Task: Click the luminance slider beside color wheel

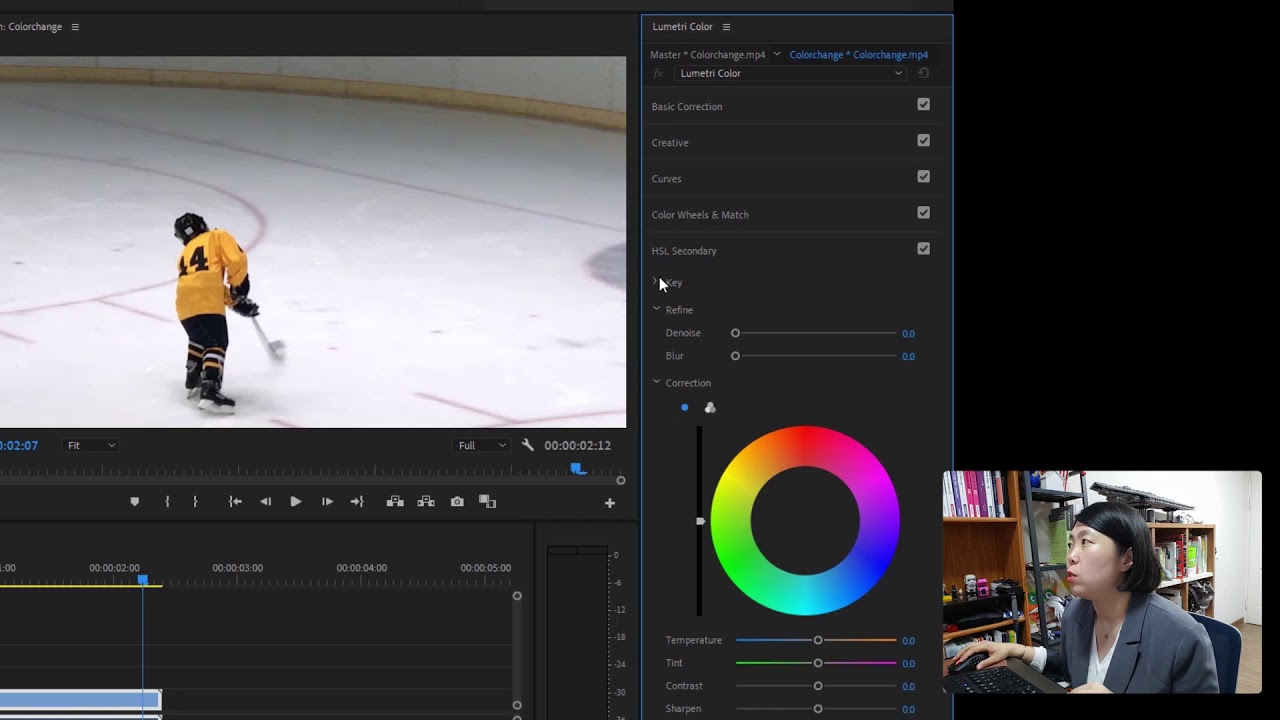Action: click(x=700, y=521)
